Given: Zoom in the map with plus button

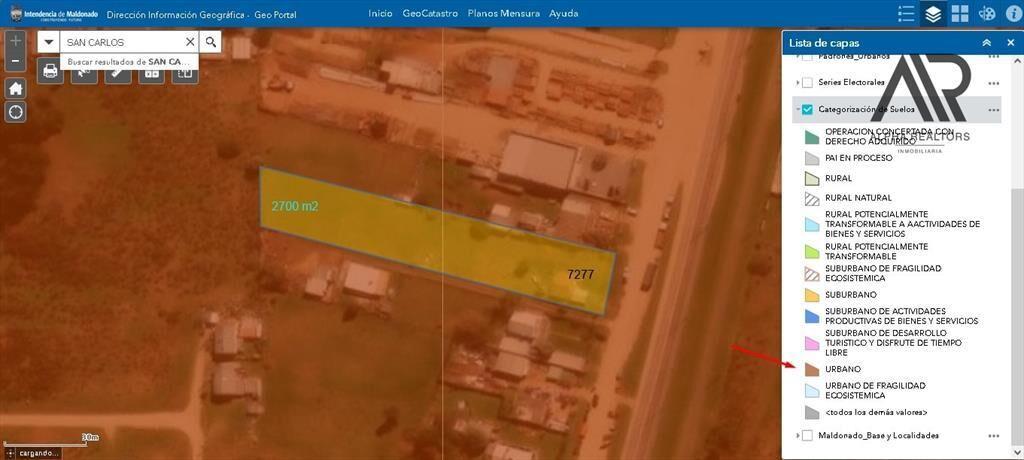Looking at the screenshot, I should (x=16, y=40).
